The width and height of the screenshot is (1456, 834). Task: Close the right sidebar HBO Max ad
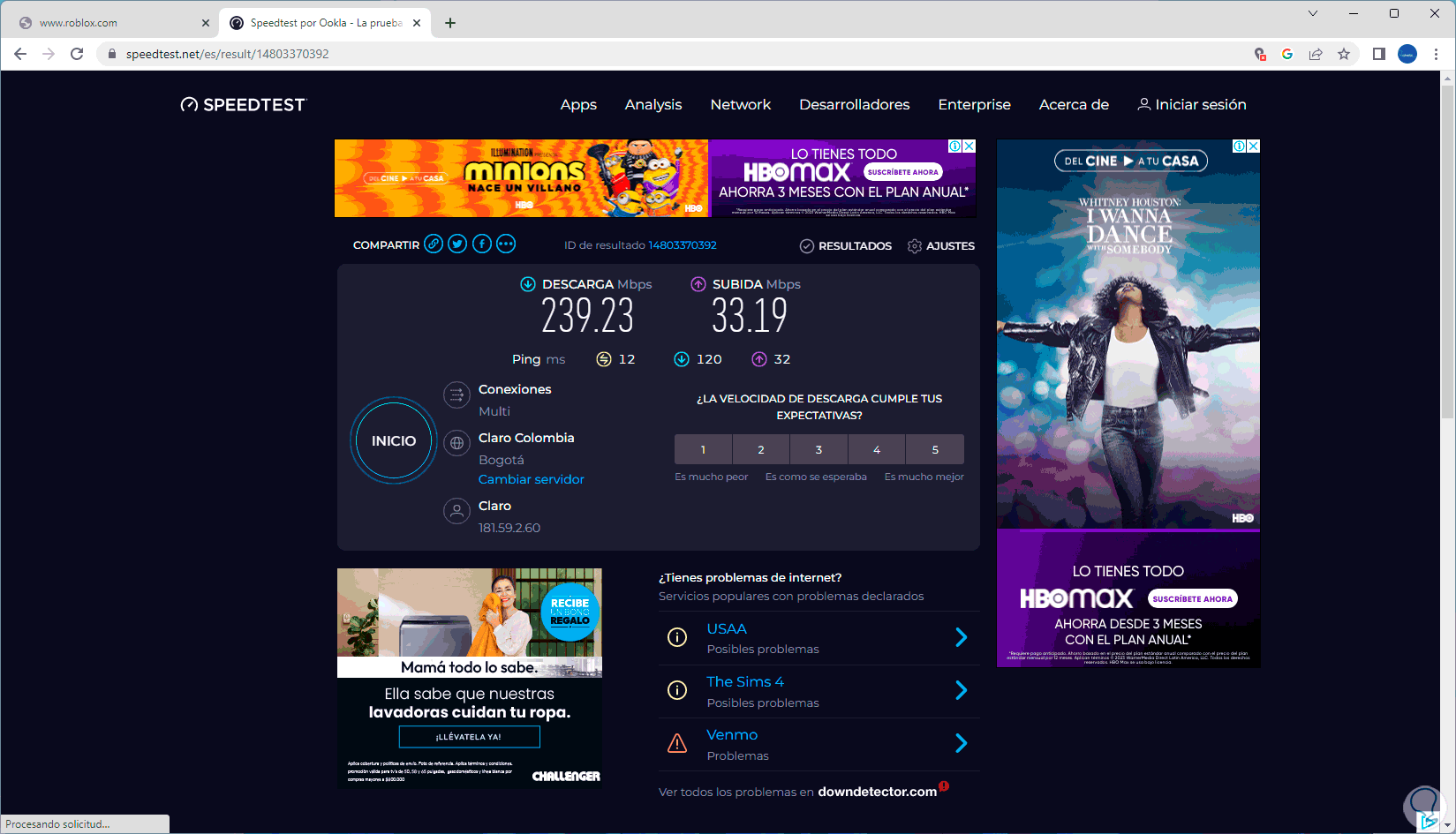coord(1253,147)
